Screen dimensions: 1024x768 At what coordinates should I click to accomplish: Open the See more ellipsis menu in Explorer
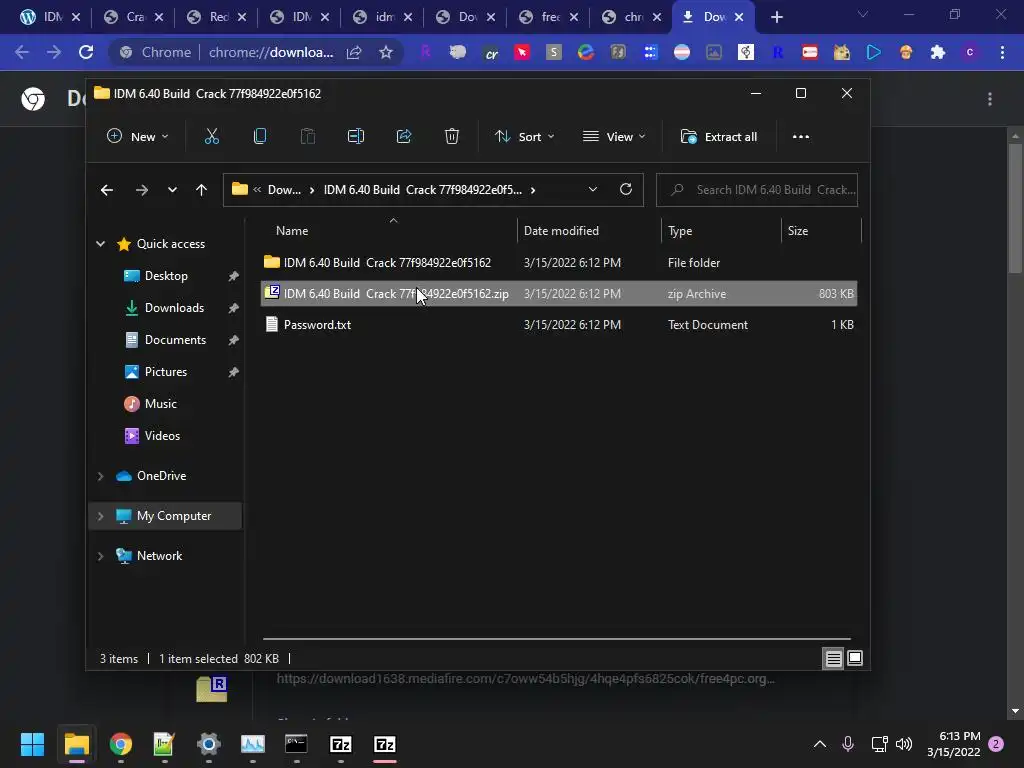(801, 136)
